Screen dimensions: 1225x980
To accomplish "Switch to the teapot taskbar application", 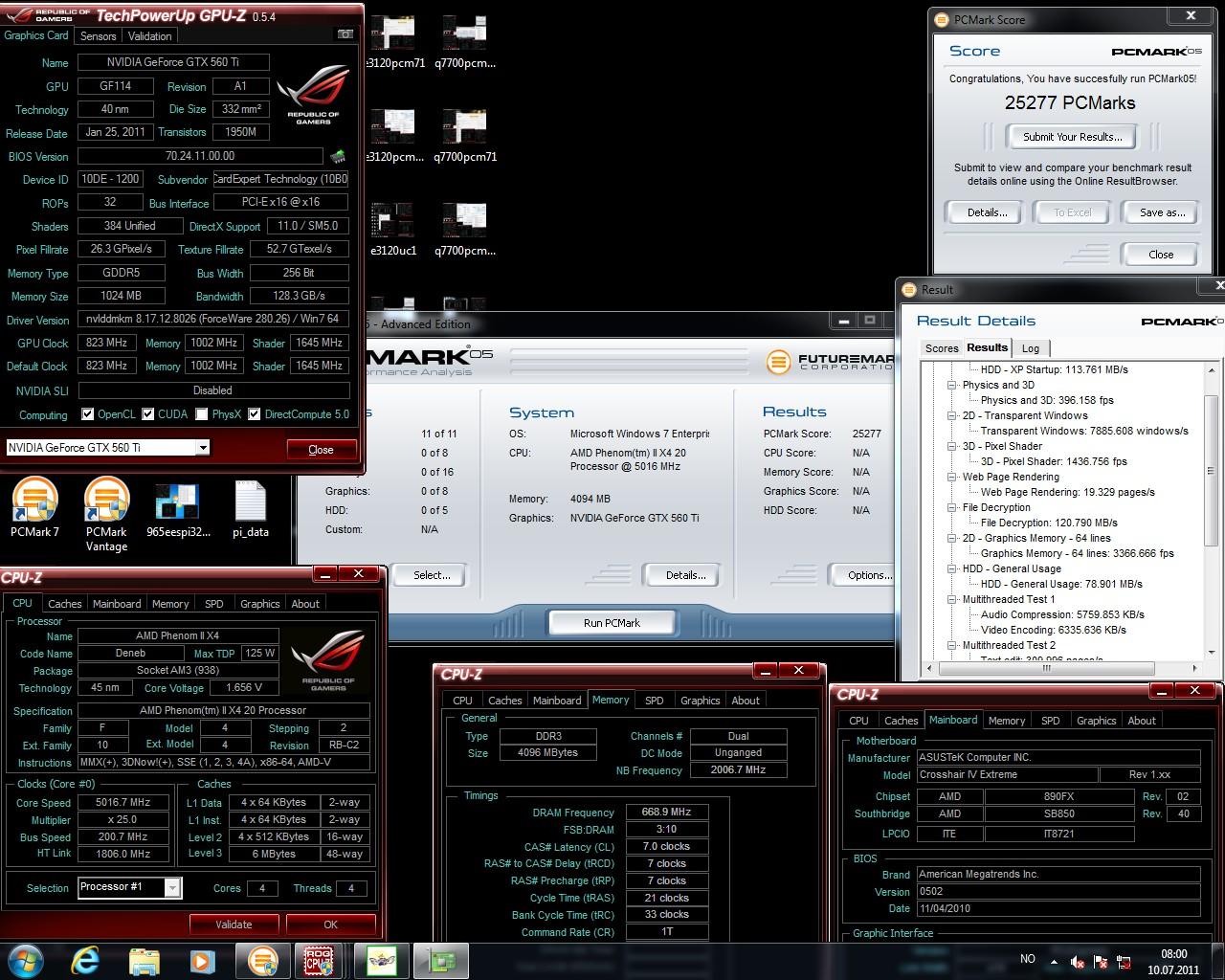I will coord(382,960).
